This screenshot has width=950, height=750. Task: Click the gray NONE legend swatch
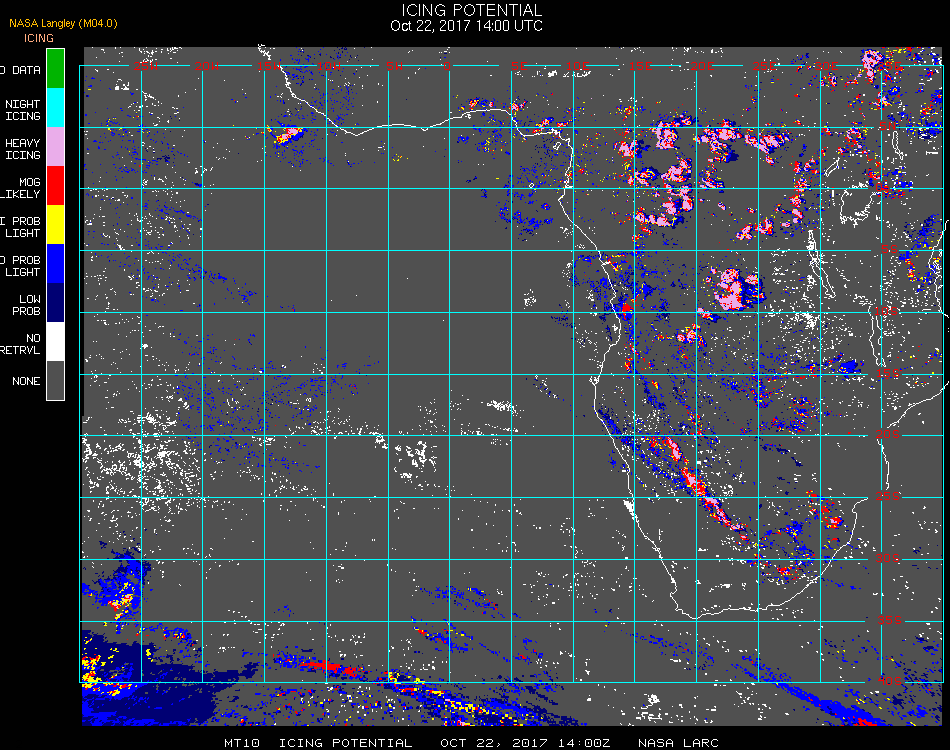point(55,380)
